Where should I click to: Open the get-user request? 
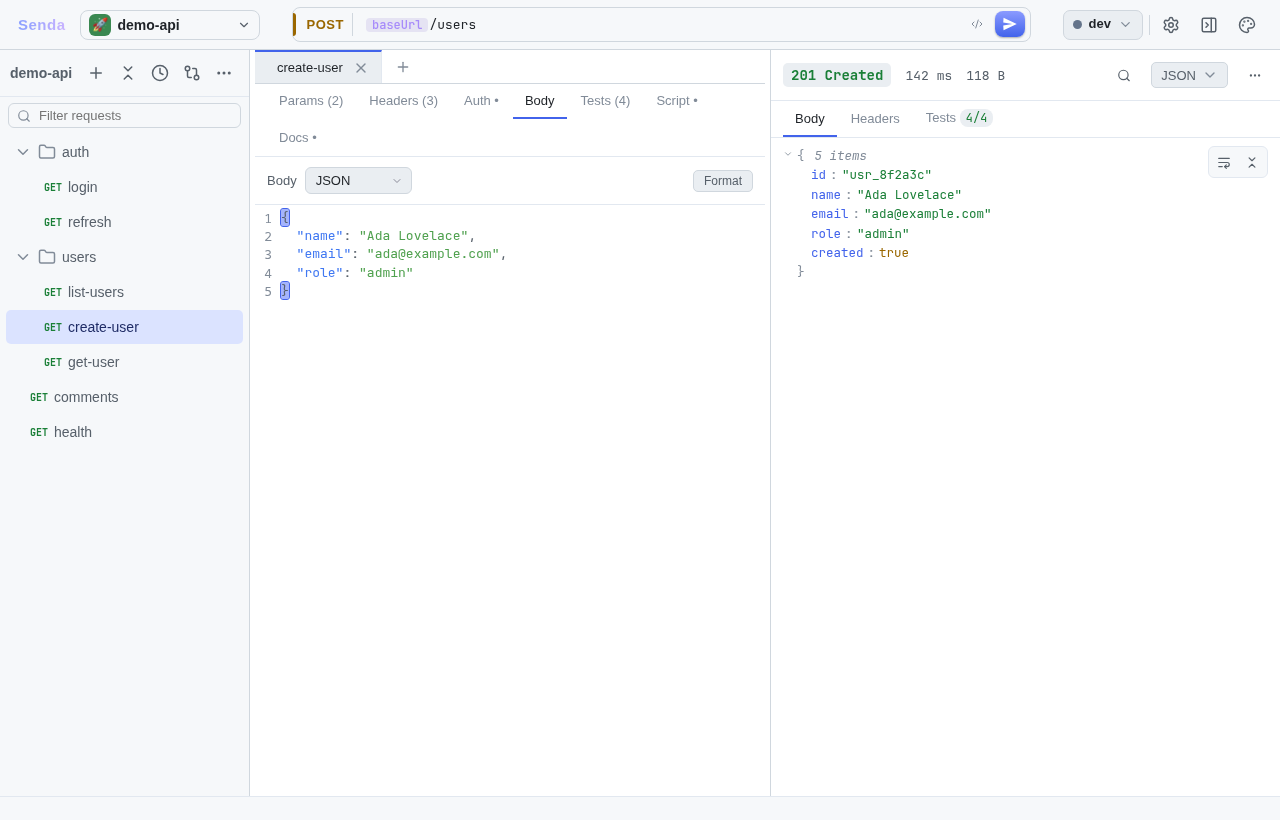(x=125, y=362)
